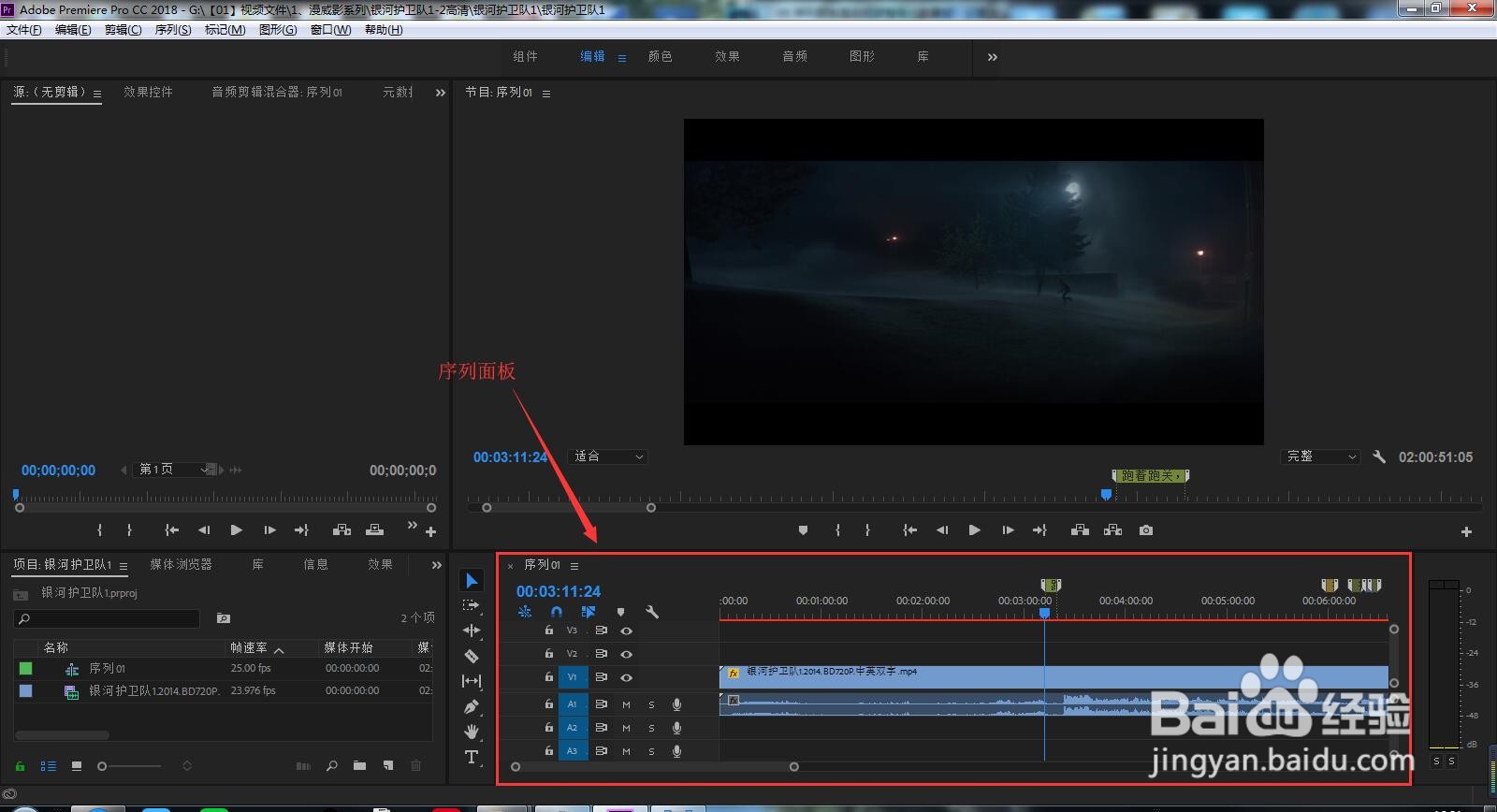Solo audio track A2
This screenshot has width=1497, height=812.
pos(651,728)
